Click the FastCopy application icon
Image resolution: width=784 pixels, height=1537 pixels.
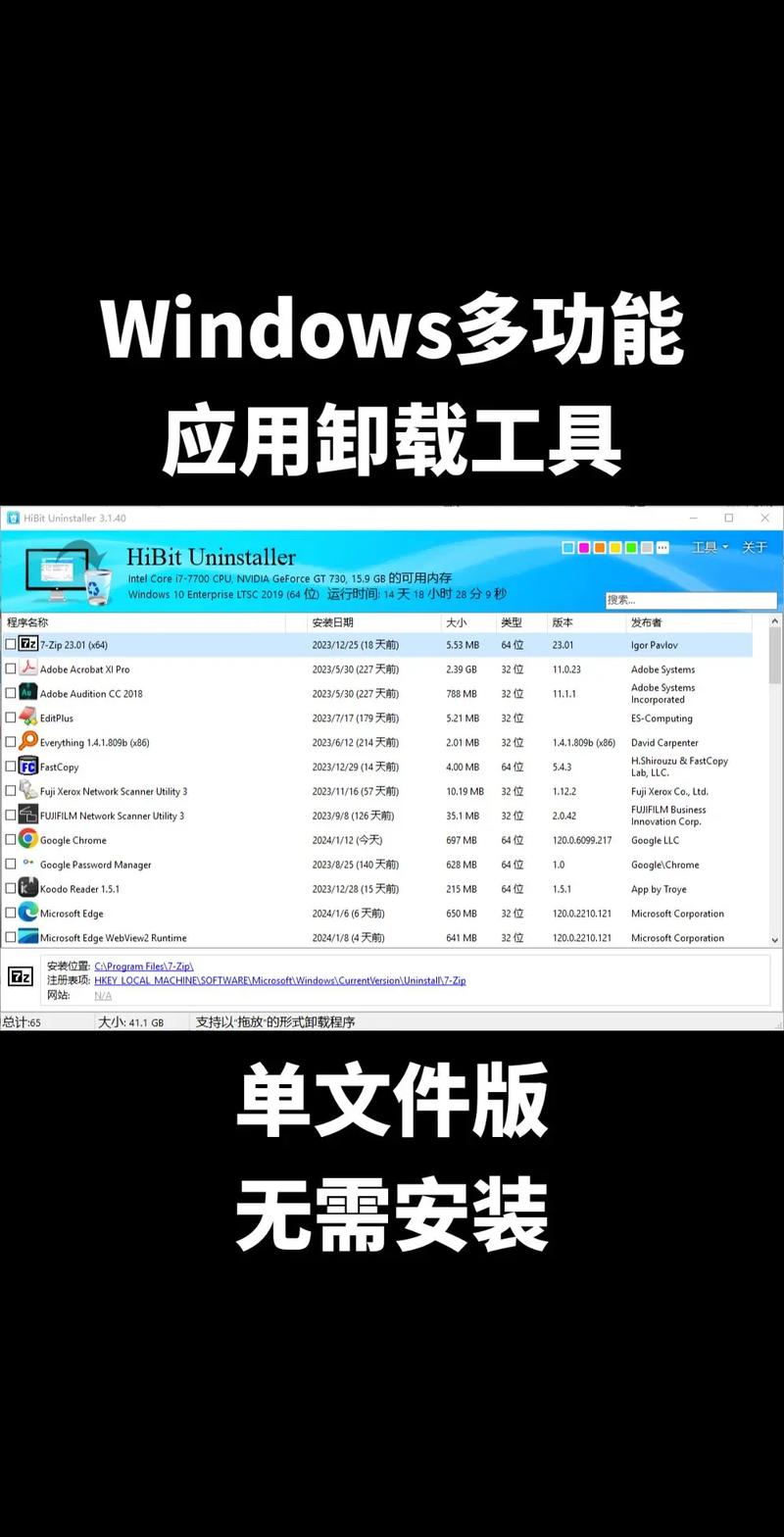click(28, 767)
